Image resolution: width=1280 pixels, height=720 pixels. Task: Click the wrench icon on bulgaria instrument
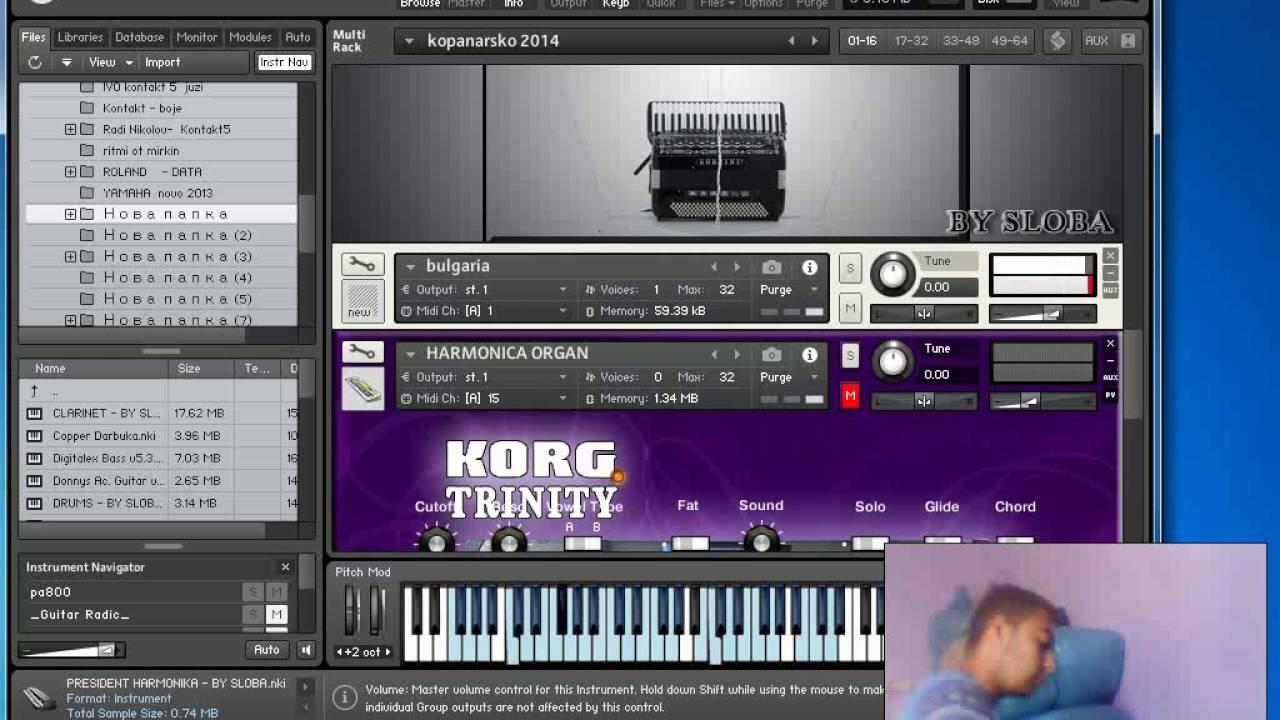[x=362, y=265]
